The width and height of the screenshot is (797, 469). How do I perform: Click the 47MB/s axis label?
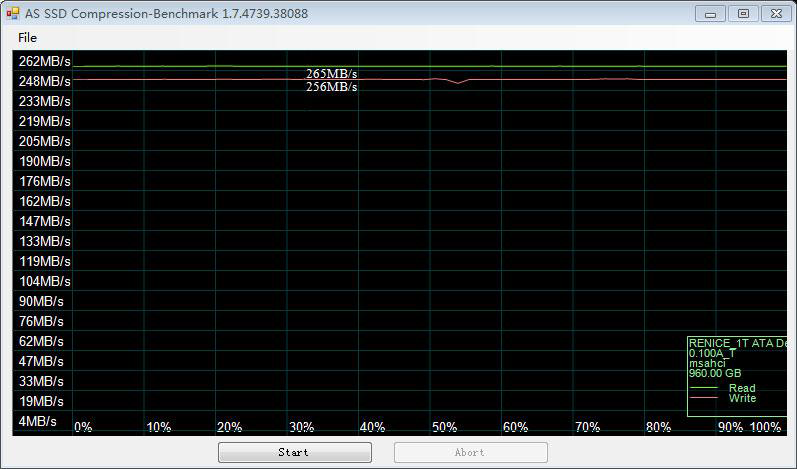click(x=41, y=361)
